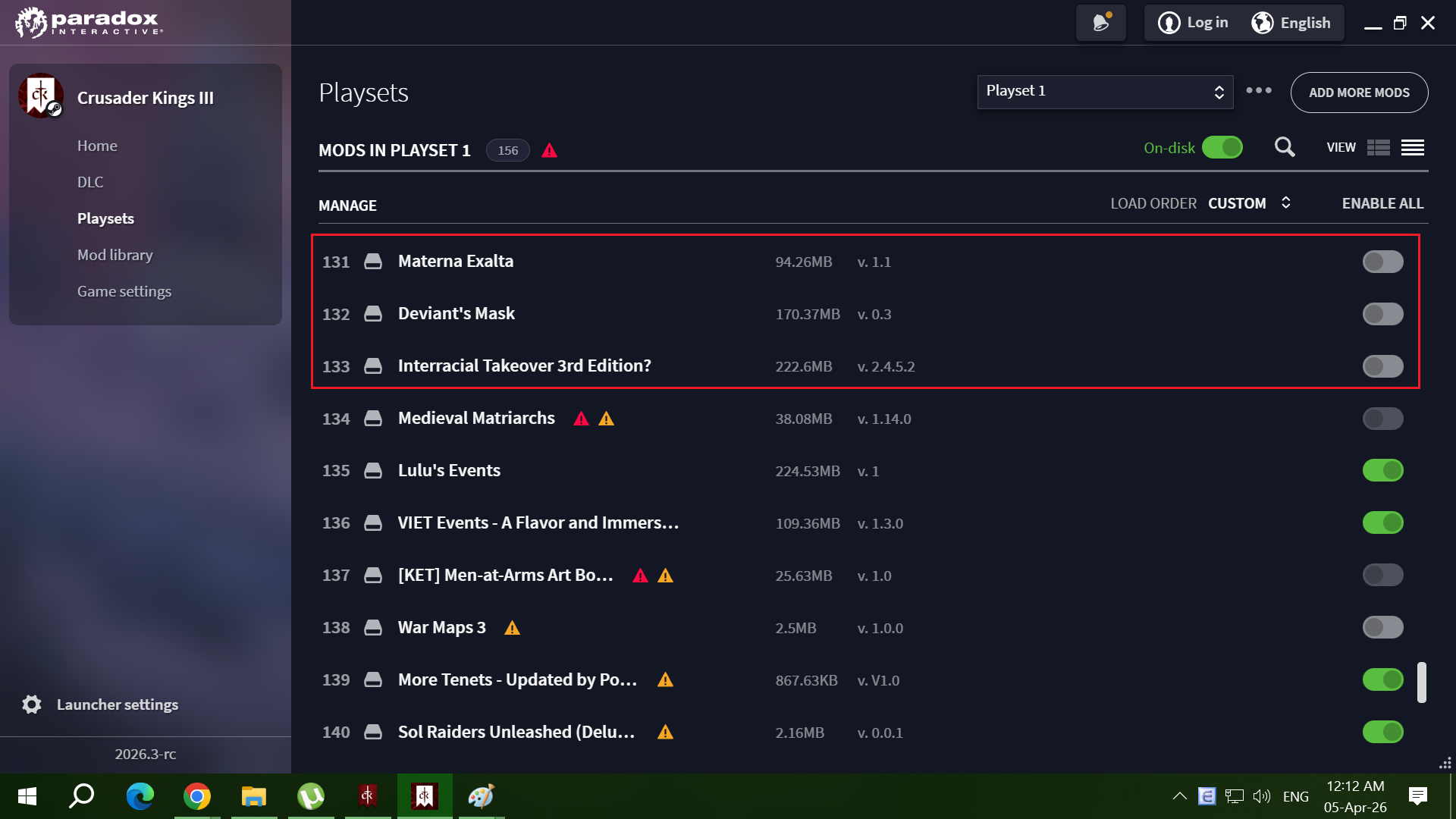Enable Interracial Takeover 3rd Edition mod

tap(1383, 366)
